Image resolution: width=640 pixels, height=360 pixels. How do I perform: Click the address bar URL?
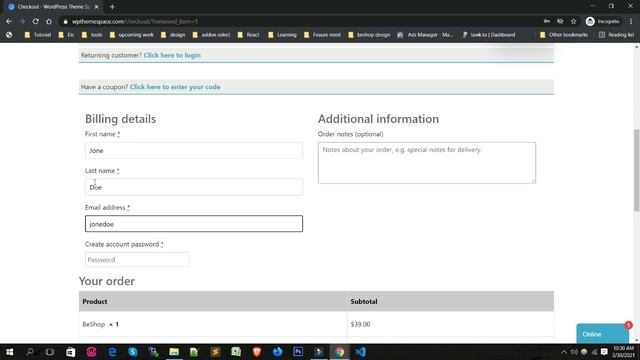coord(135,21)
